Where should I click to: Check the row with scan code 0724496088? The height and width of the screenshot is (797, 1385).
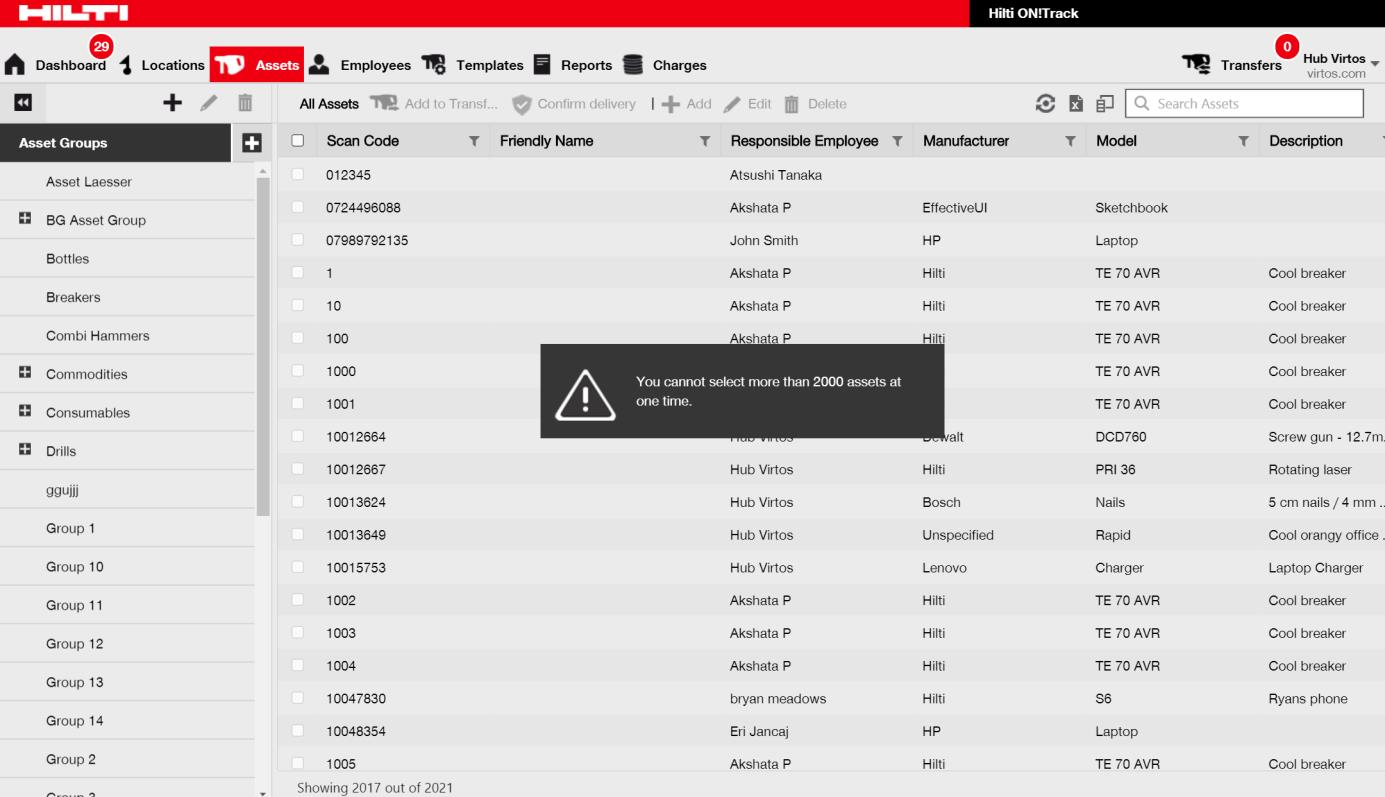(297, 208)
